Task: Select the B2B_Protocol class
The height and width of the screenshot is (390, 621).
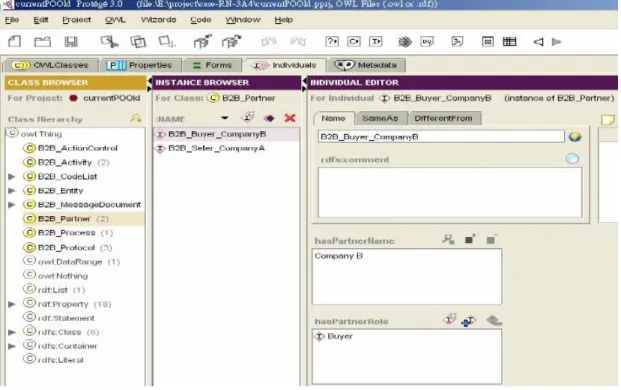Action: tap(68, 247)
